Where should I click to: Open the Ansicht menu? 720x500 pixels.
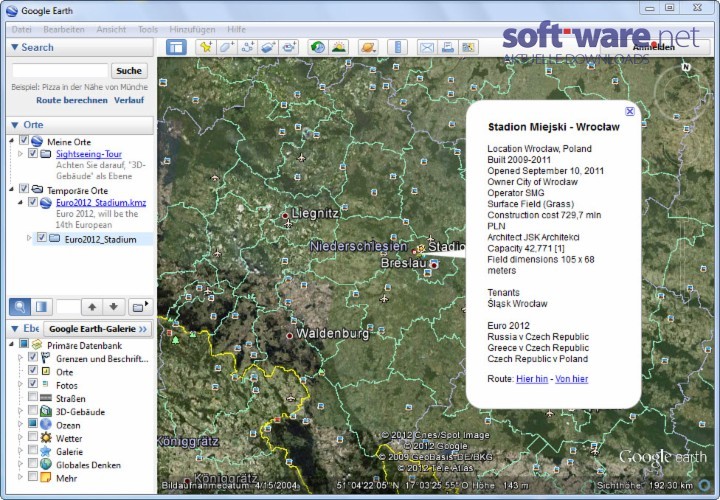pos(111,29)
